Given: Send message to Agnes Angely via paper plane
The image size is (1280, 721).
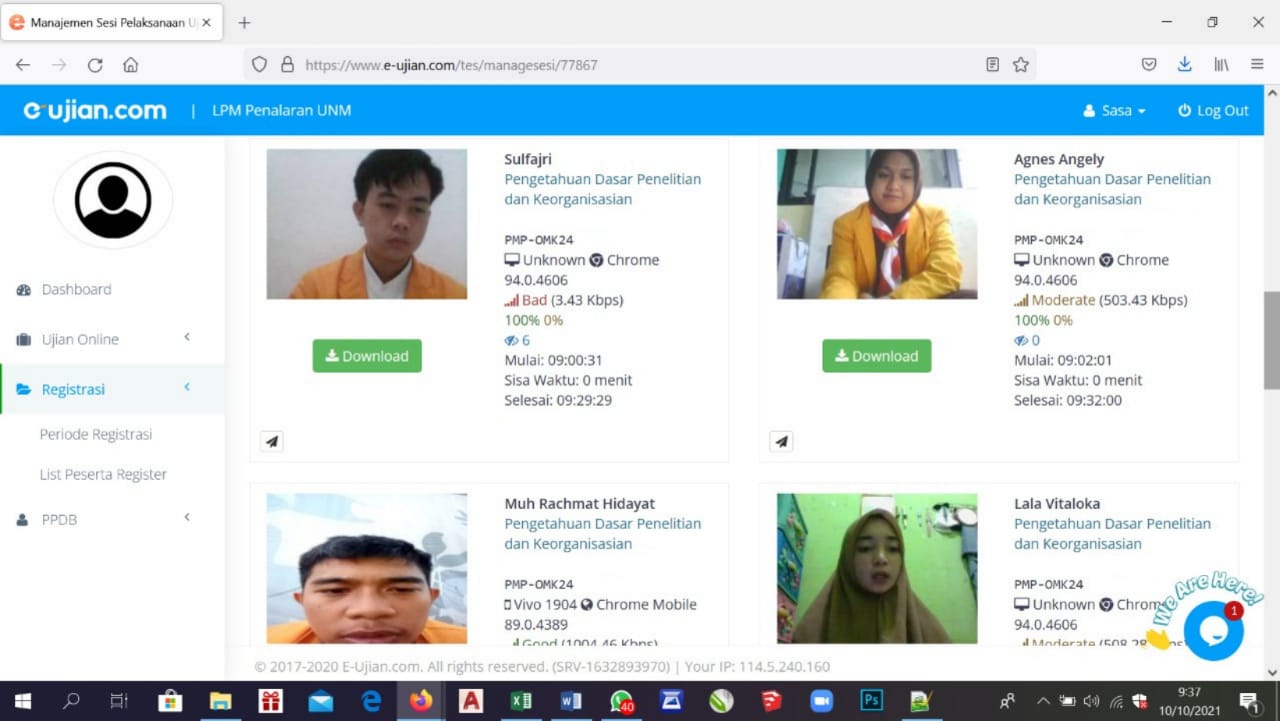Looking at the screenshot, I should pyautogui.click(x=782, y=442).
